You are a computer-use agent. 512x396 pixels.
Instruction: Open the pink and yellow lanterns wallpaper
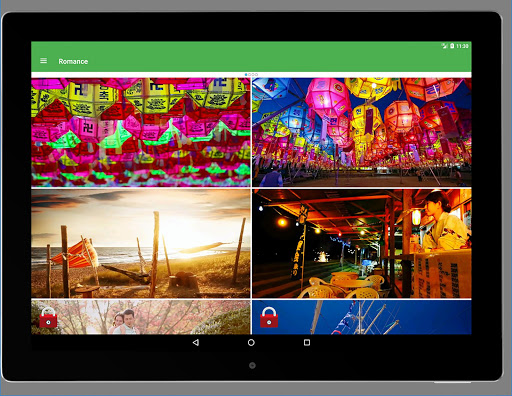coord(141,132)
